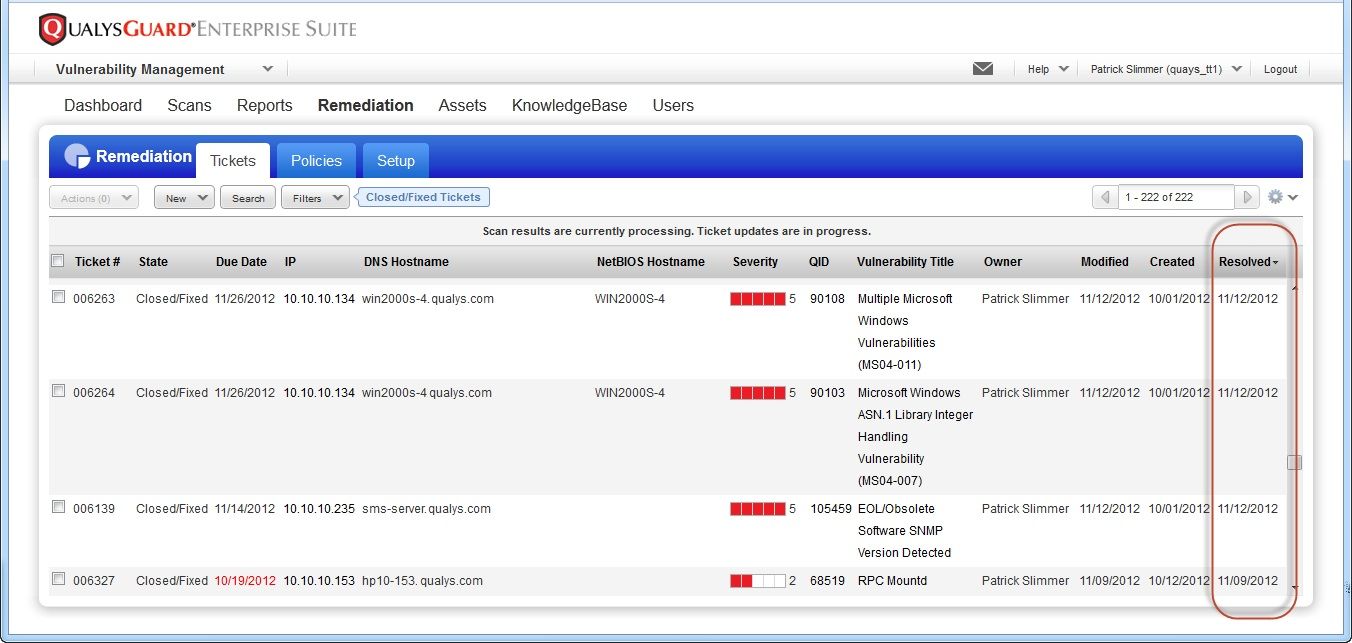Sort by Created column header

(1172, 262)
